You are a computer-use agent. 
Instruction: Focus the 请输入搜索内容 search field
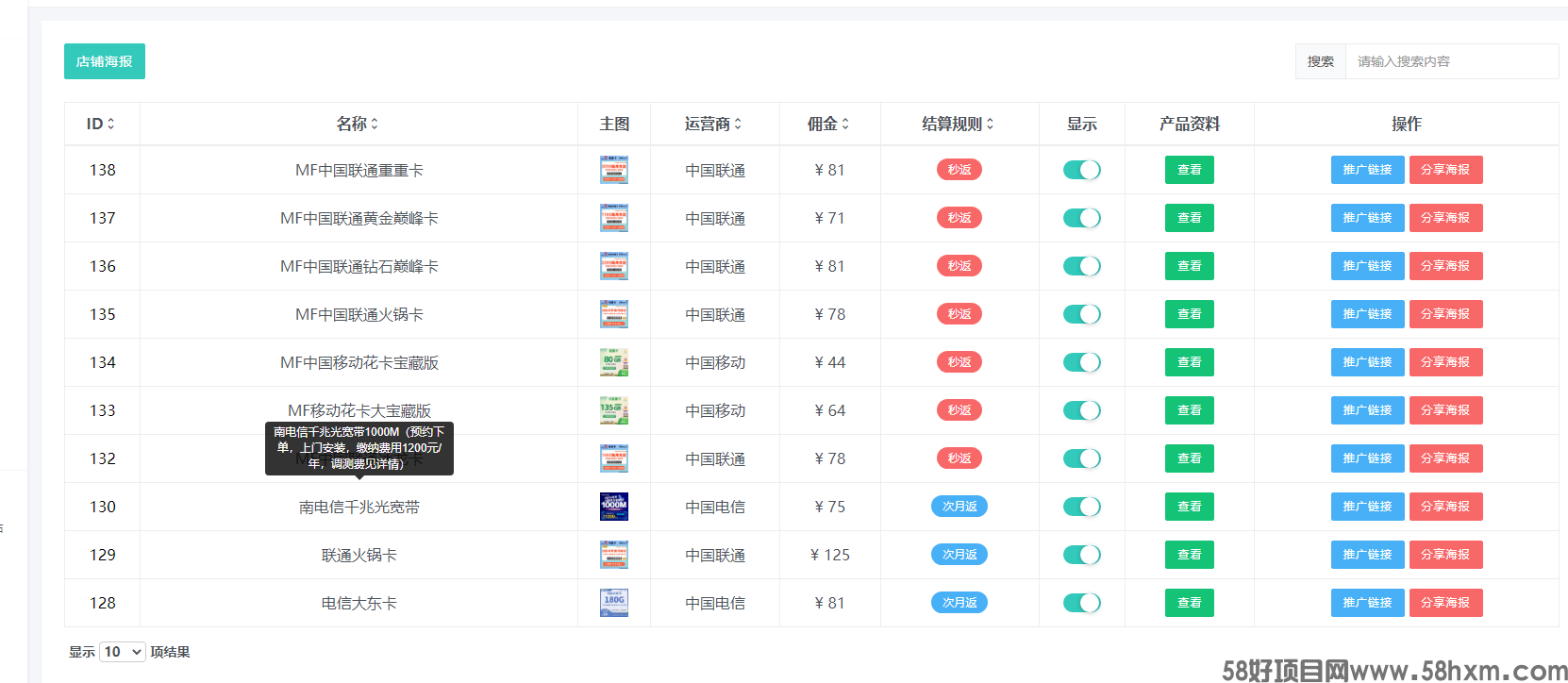pos(1452,61)
